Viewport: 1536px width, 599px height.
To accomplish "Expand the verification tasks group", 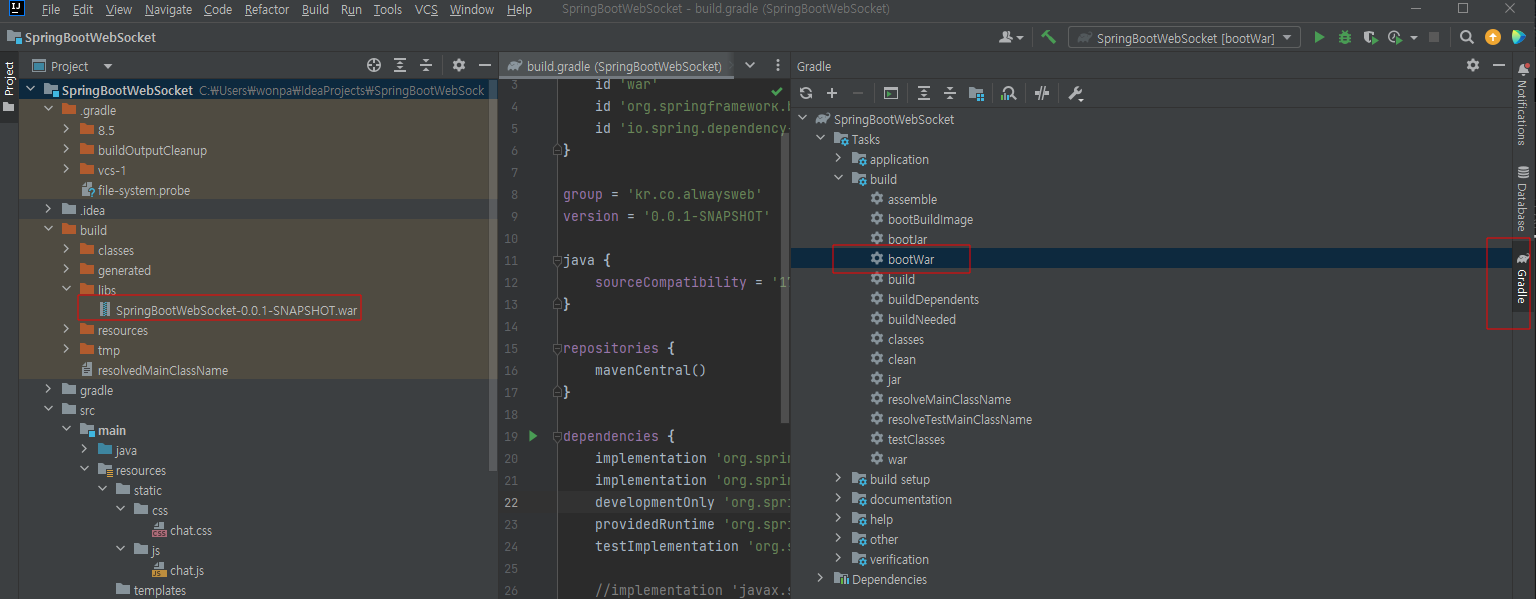I will (839, 559).
